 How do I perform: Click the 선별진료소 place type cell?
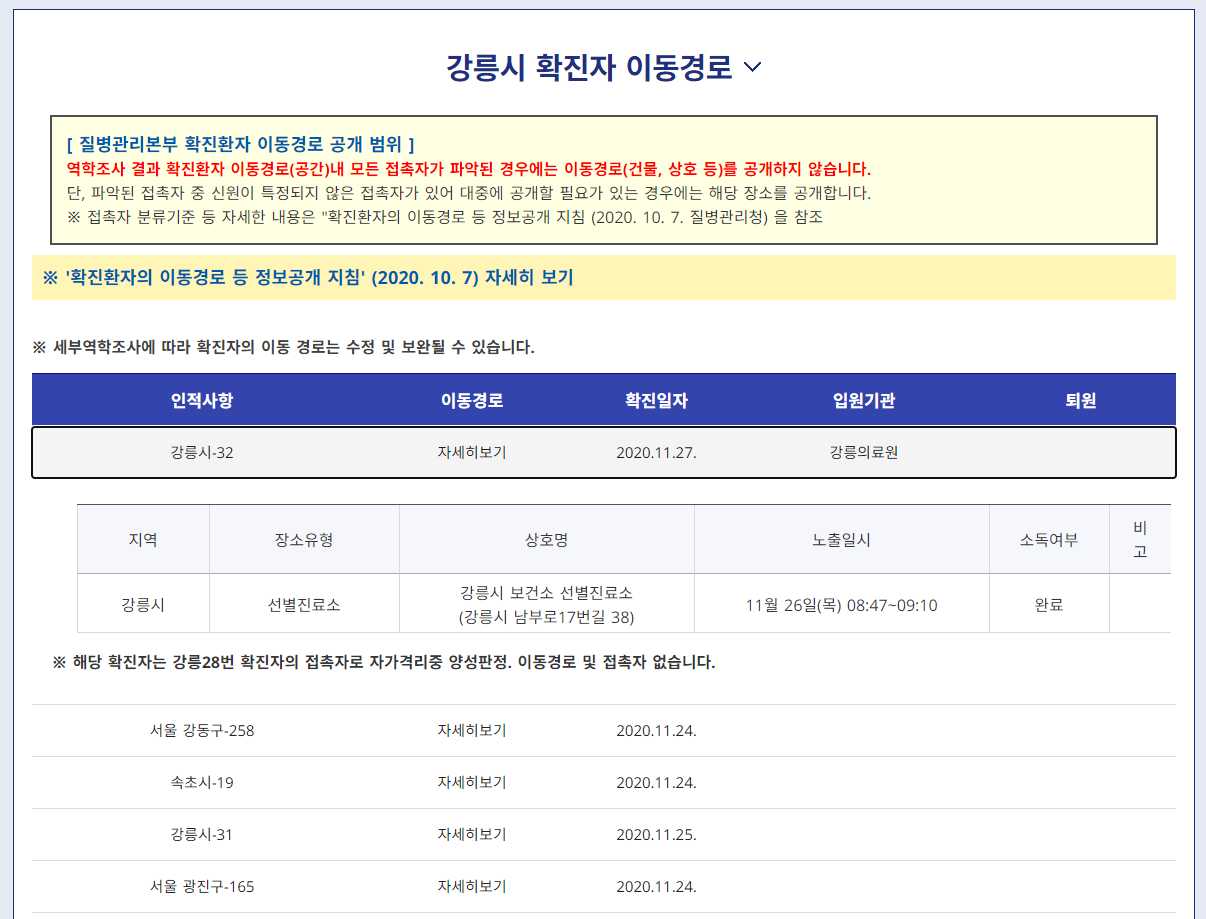[304, 604]
